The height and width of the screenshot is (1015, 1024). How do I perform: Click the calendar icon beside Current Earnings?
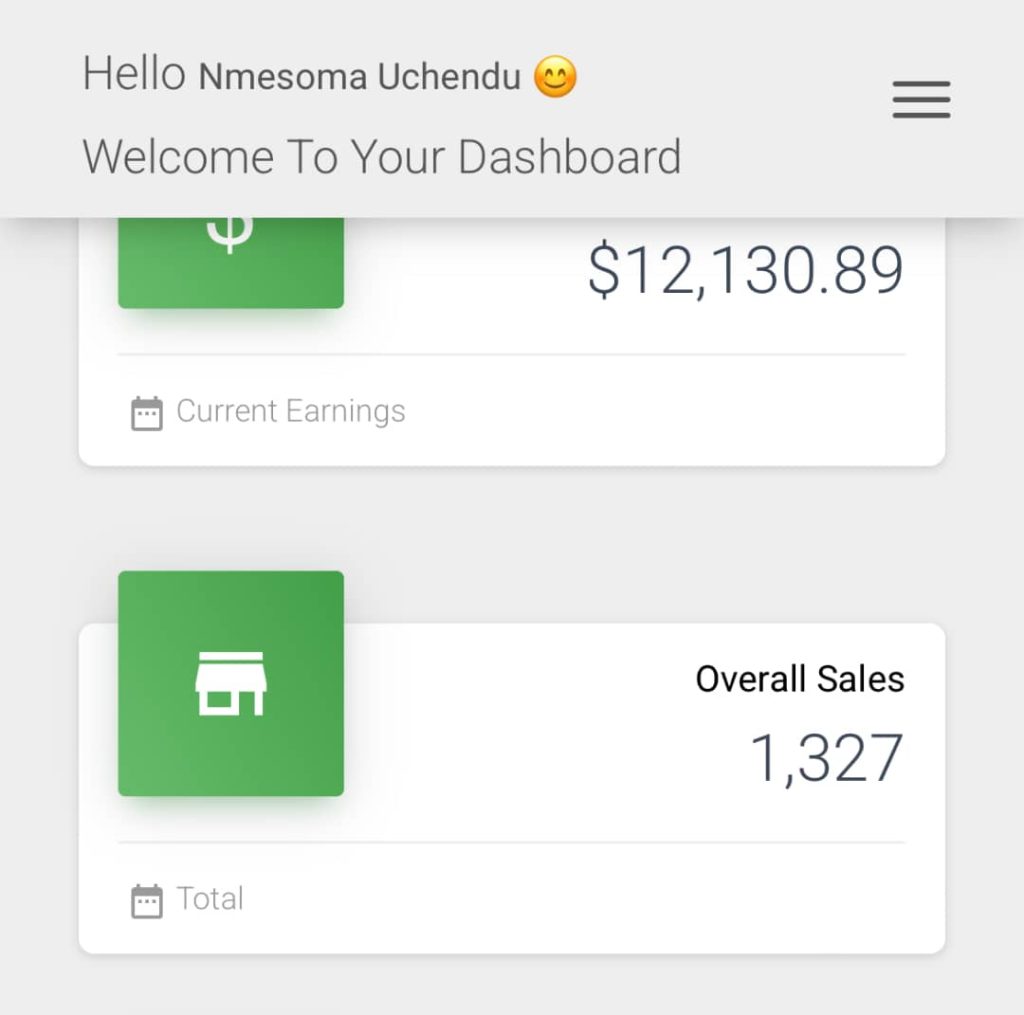coord(147,413)
